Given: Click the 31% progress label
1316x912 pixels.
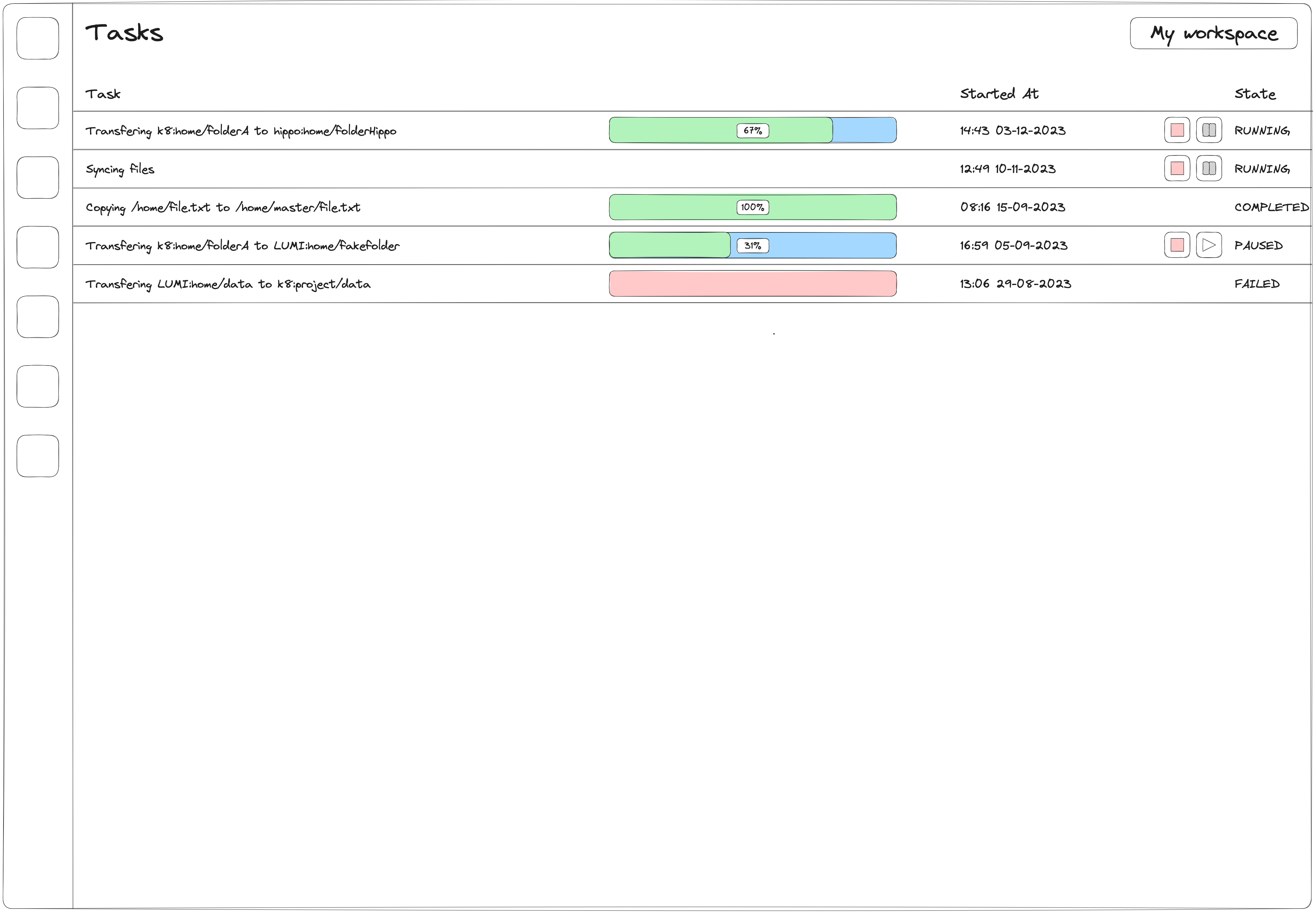Looking at the screenshot, I should tap(752, 246).
